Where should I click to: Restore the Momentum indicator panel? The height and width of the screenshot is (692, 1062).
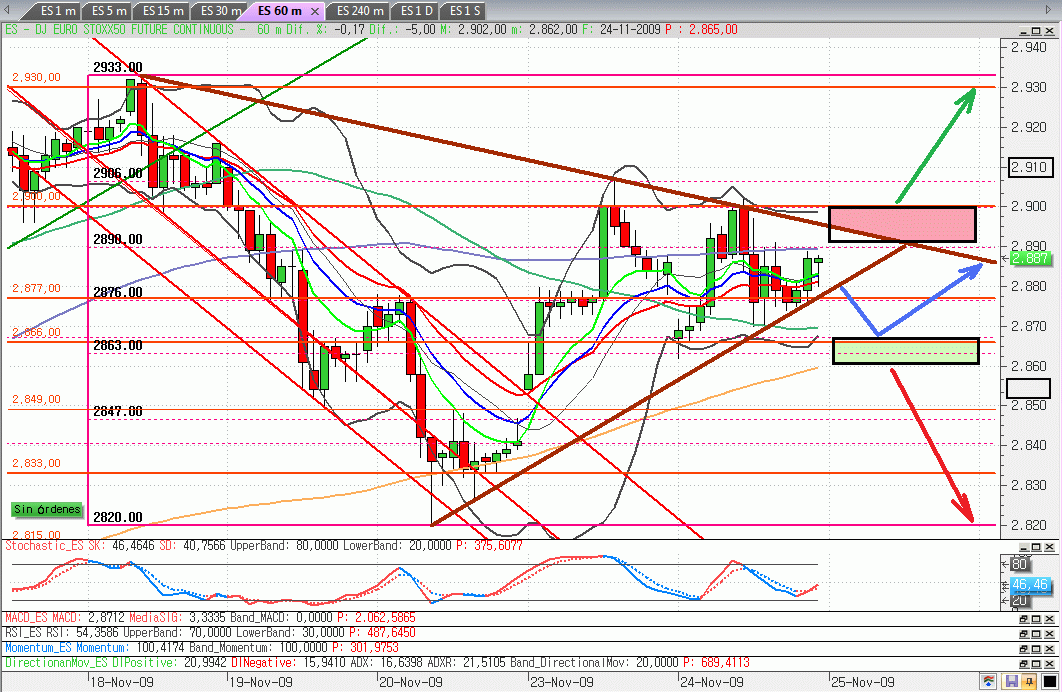(x=1024, y=649)
